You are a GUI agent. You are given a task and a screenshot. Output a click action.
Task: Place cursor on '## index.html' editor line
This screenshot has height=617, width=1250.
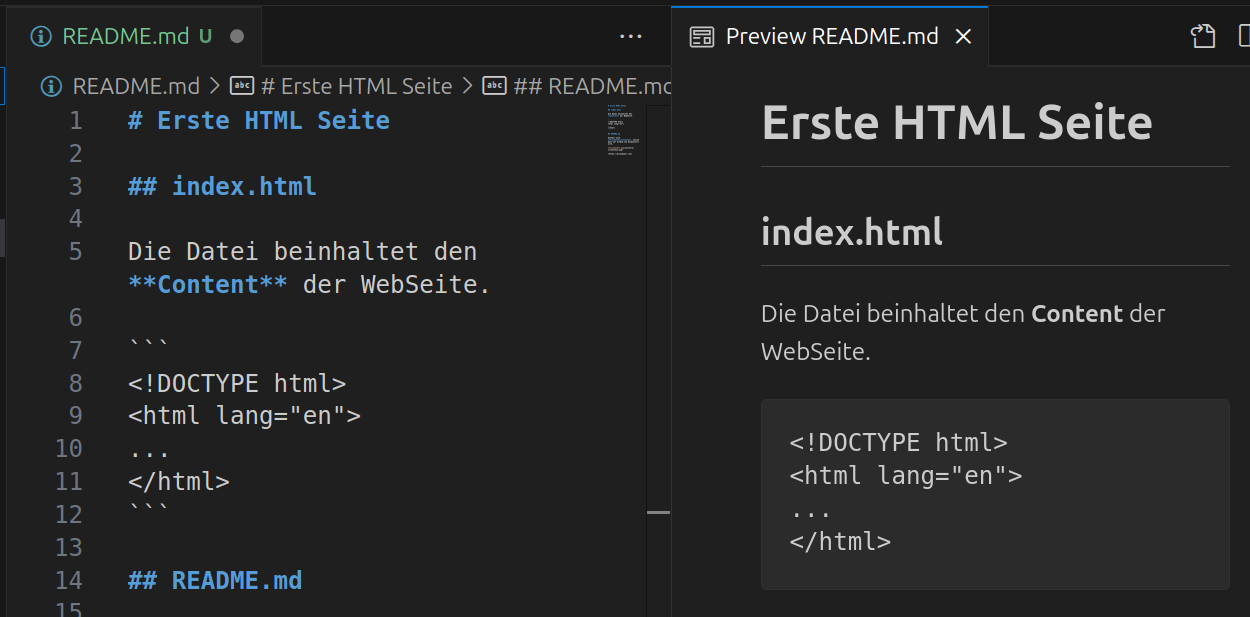243,186
